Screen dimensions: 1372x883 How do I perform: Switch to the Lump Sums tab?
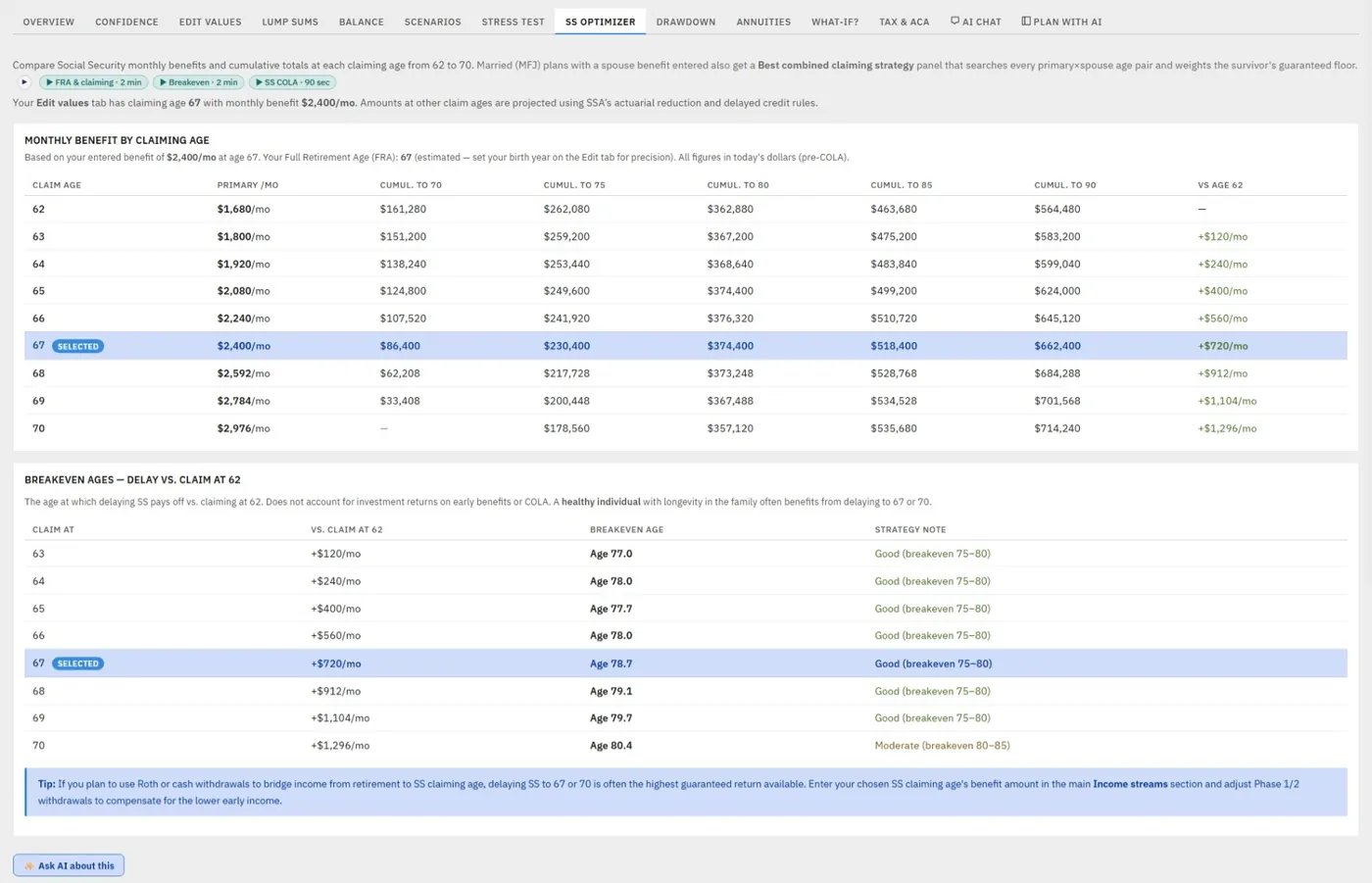coord(290,22)
